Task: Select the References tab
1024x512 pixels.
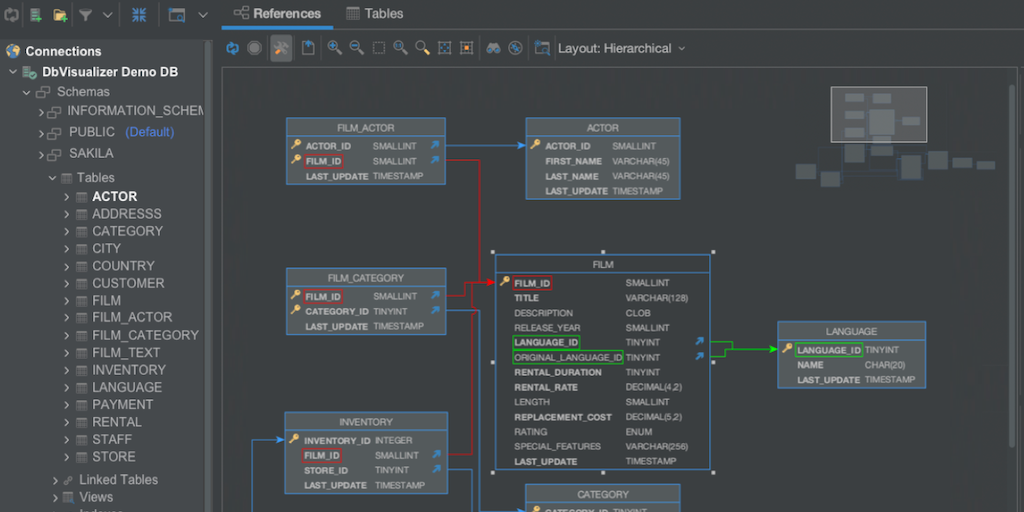Action: point(277,14)
